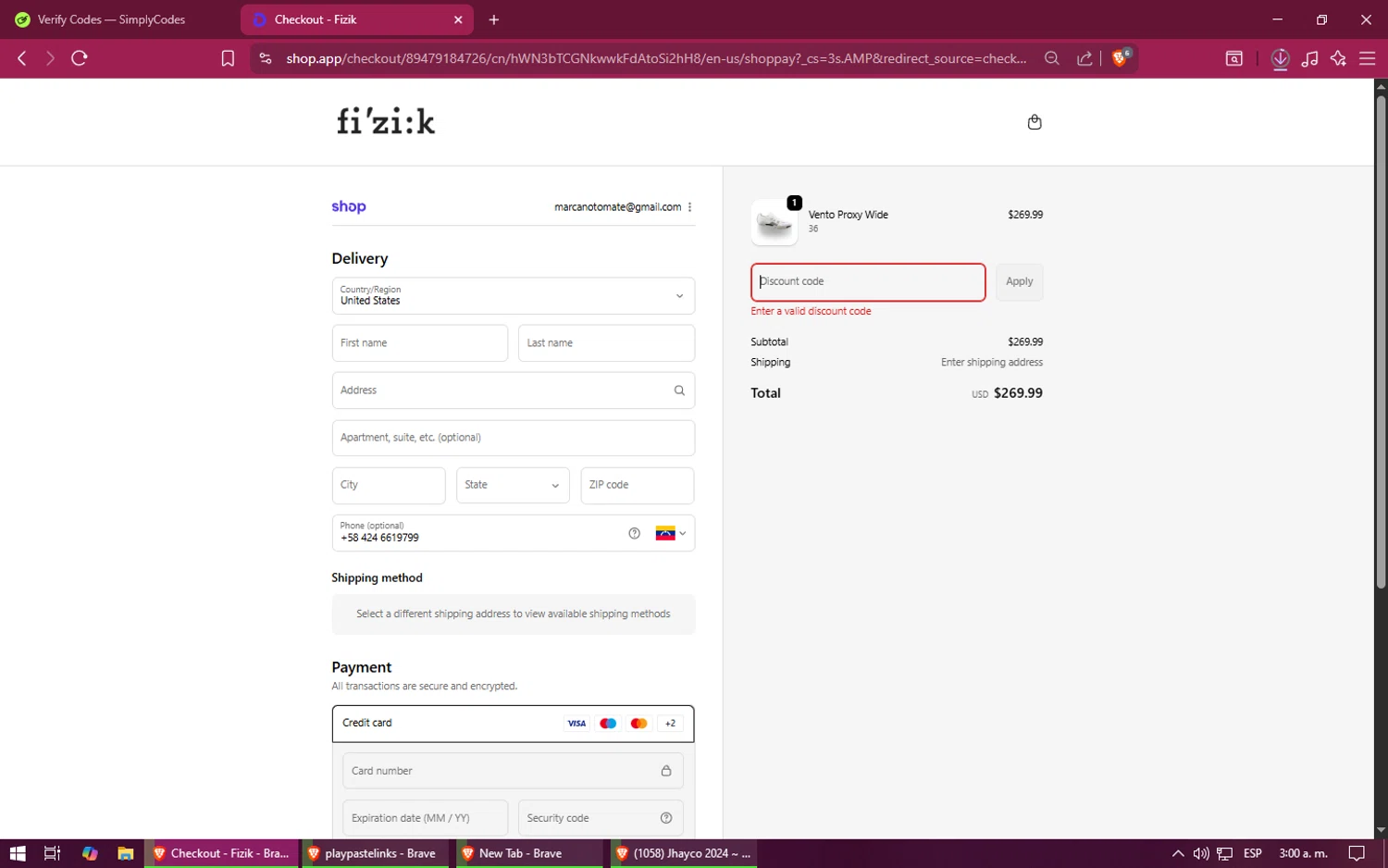Image resolution: width=1388 pixels, height=868 pixels.
Task: Click the zoom magnifier icon in address bar
Action: [x=1052, y=58]
